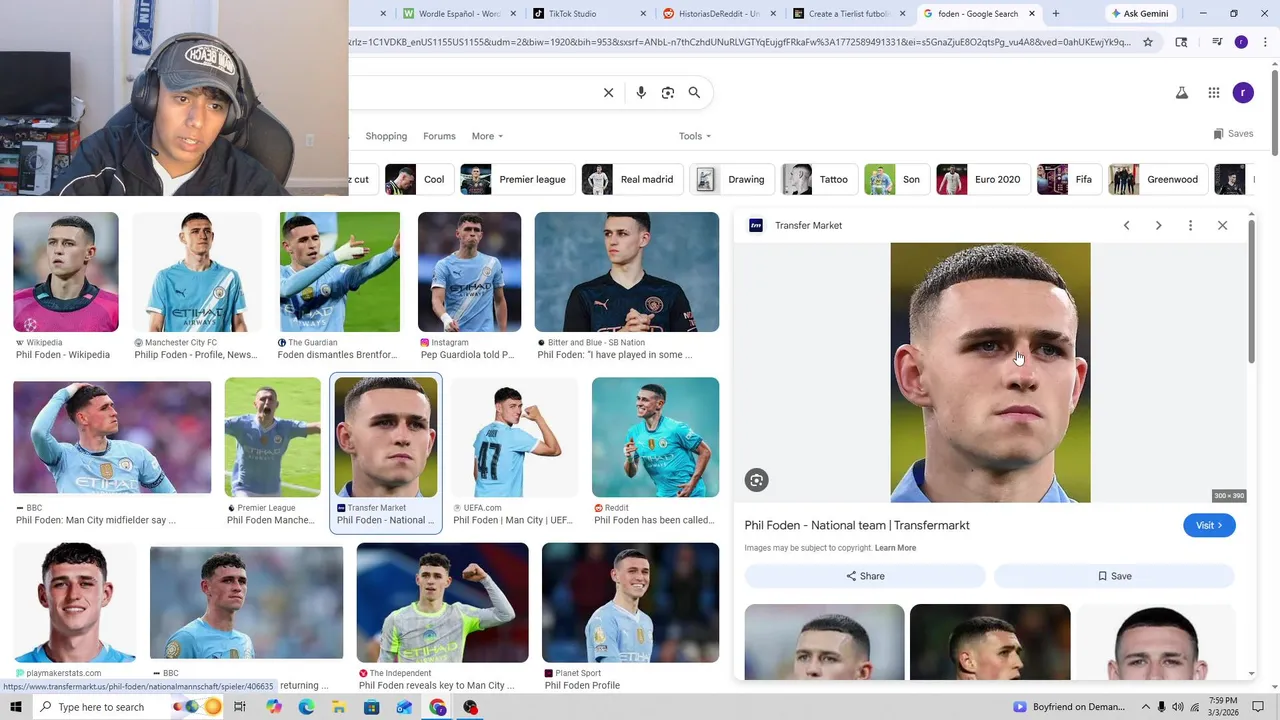Click the Chrome taskbar icon
The width and height of the screenshot is (1280, 720).
(x=437, y=707)
